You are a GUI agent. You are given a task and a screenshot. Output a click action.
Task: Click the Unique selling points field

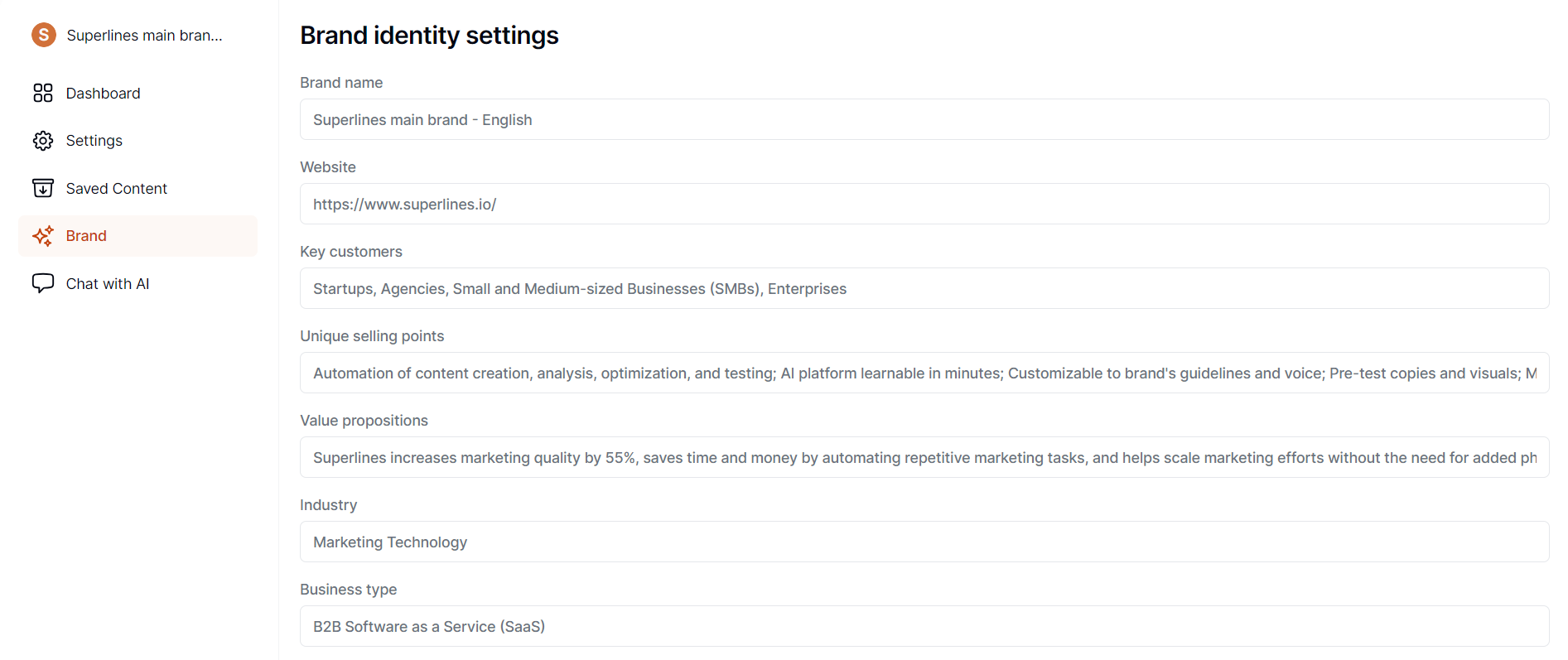pos(924,373)
